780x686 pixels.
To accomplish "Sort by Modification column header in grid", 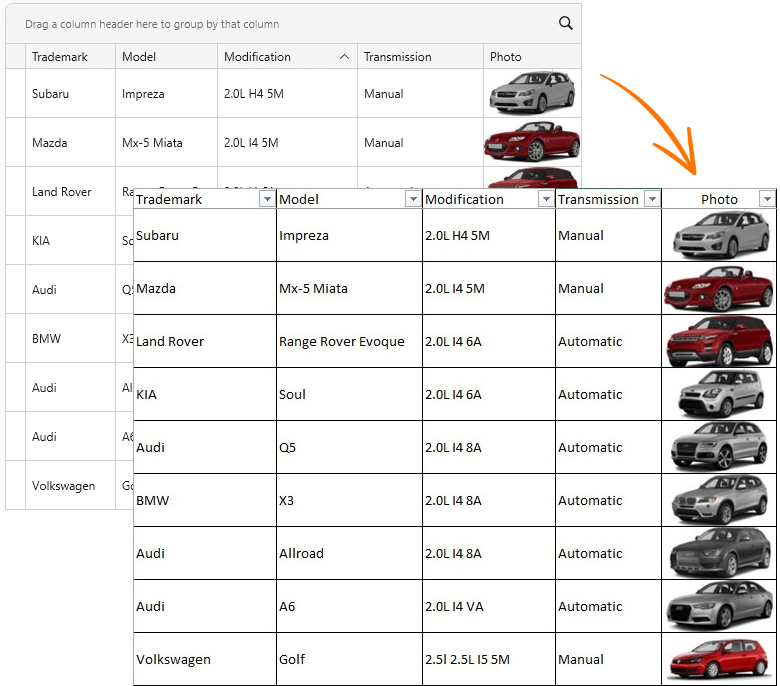I will pos(287,57).
